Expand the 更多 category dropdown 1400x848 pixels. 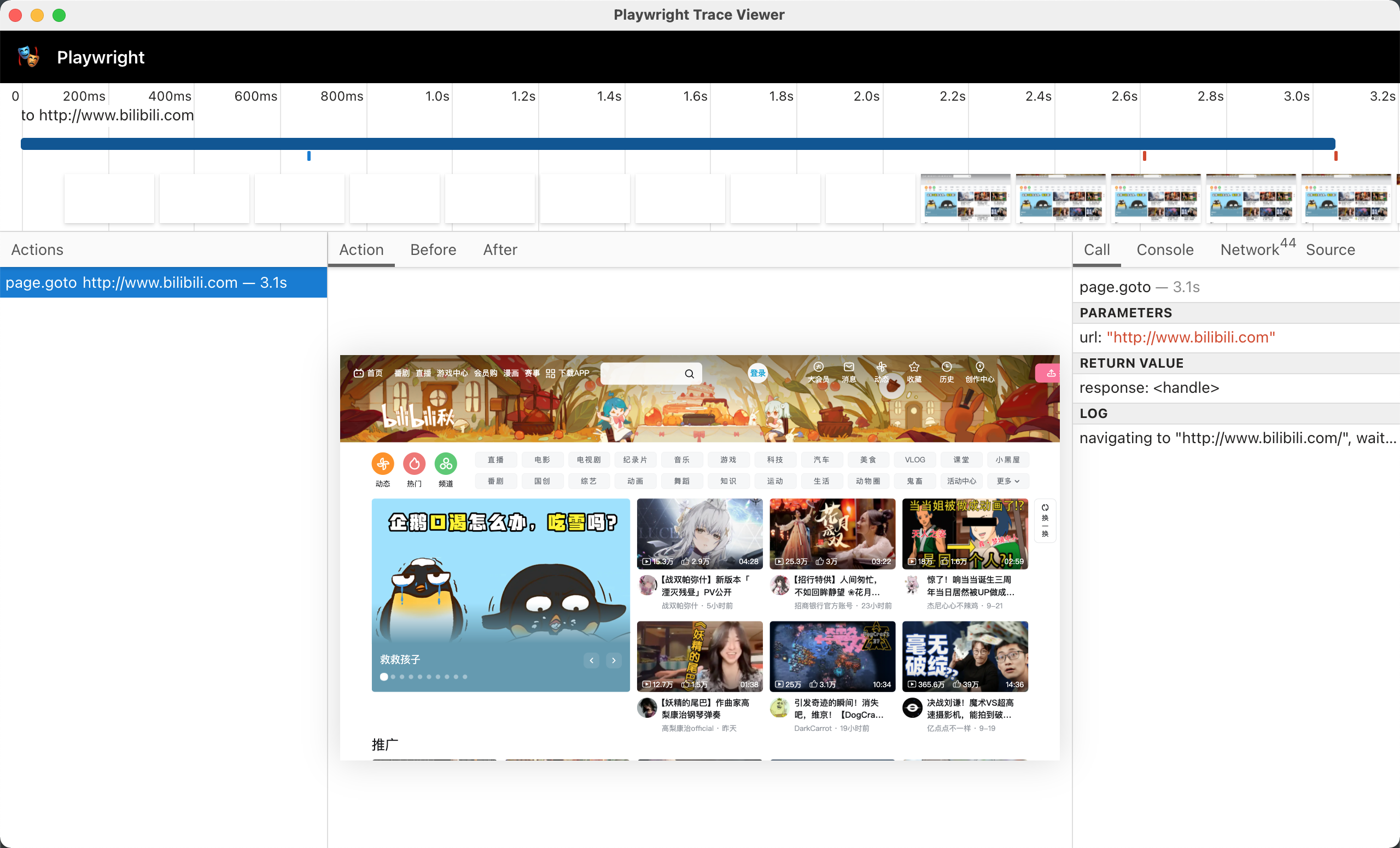click(x=1008, y=481)
